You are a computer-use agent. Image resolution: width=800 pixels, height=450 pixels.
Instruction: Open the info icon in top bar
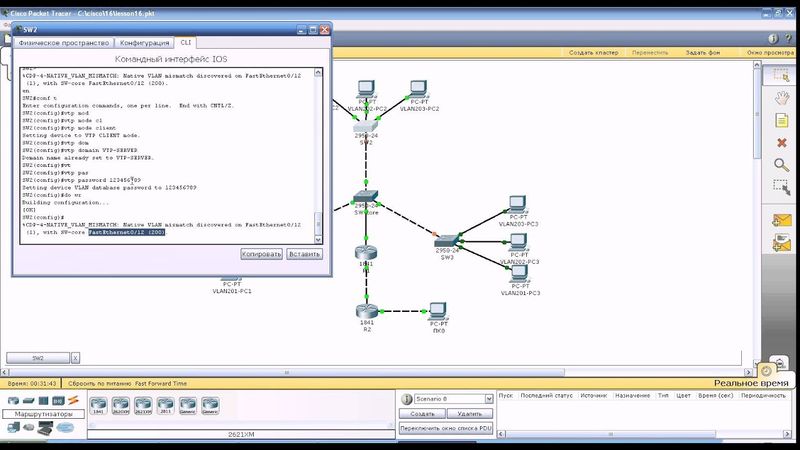coord(772,39)
